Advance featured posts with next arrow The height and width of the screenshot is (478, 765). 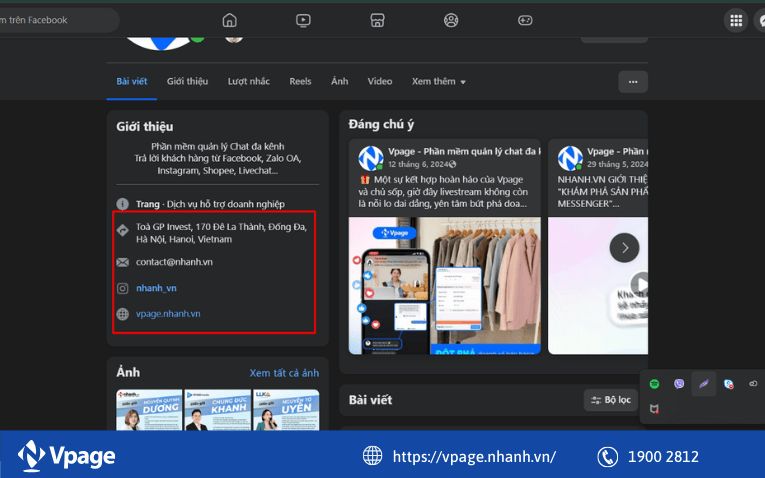click(624, 248)
